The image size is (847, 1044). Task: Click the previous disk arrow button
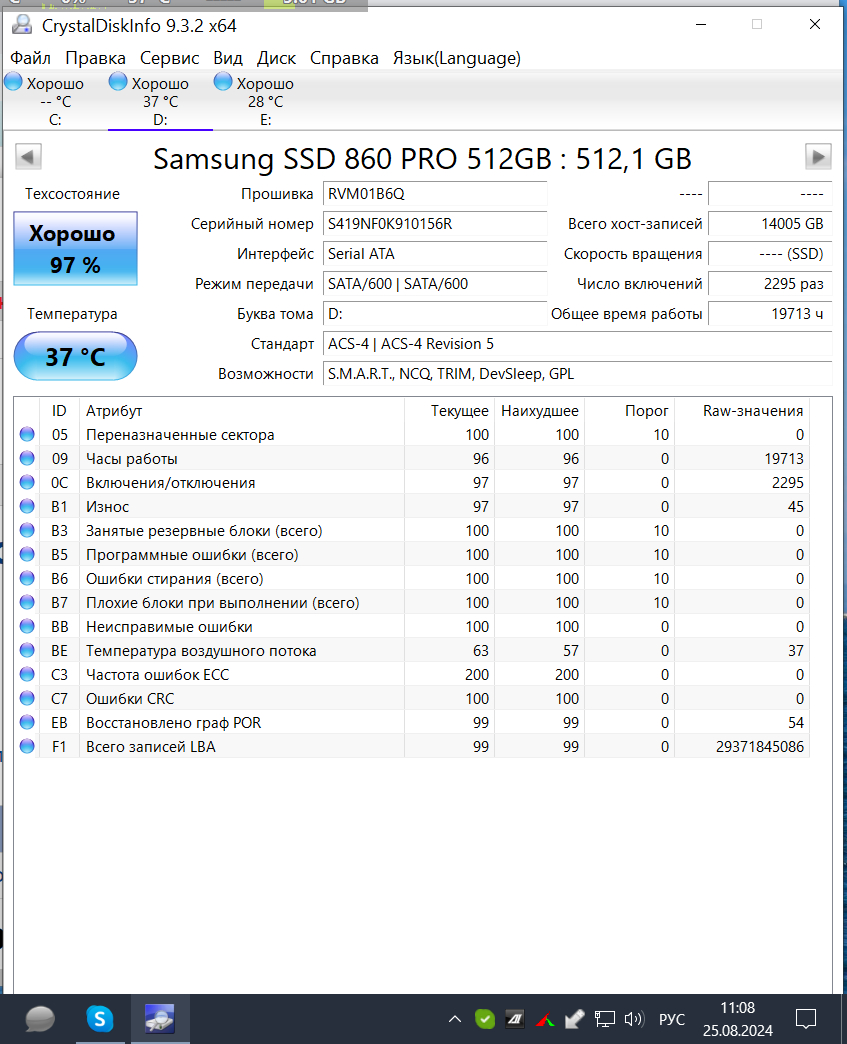click(x=28, y=156)
